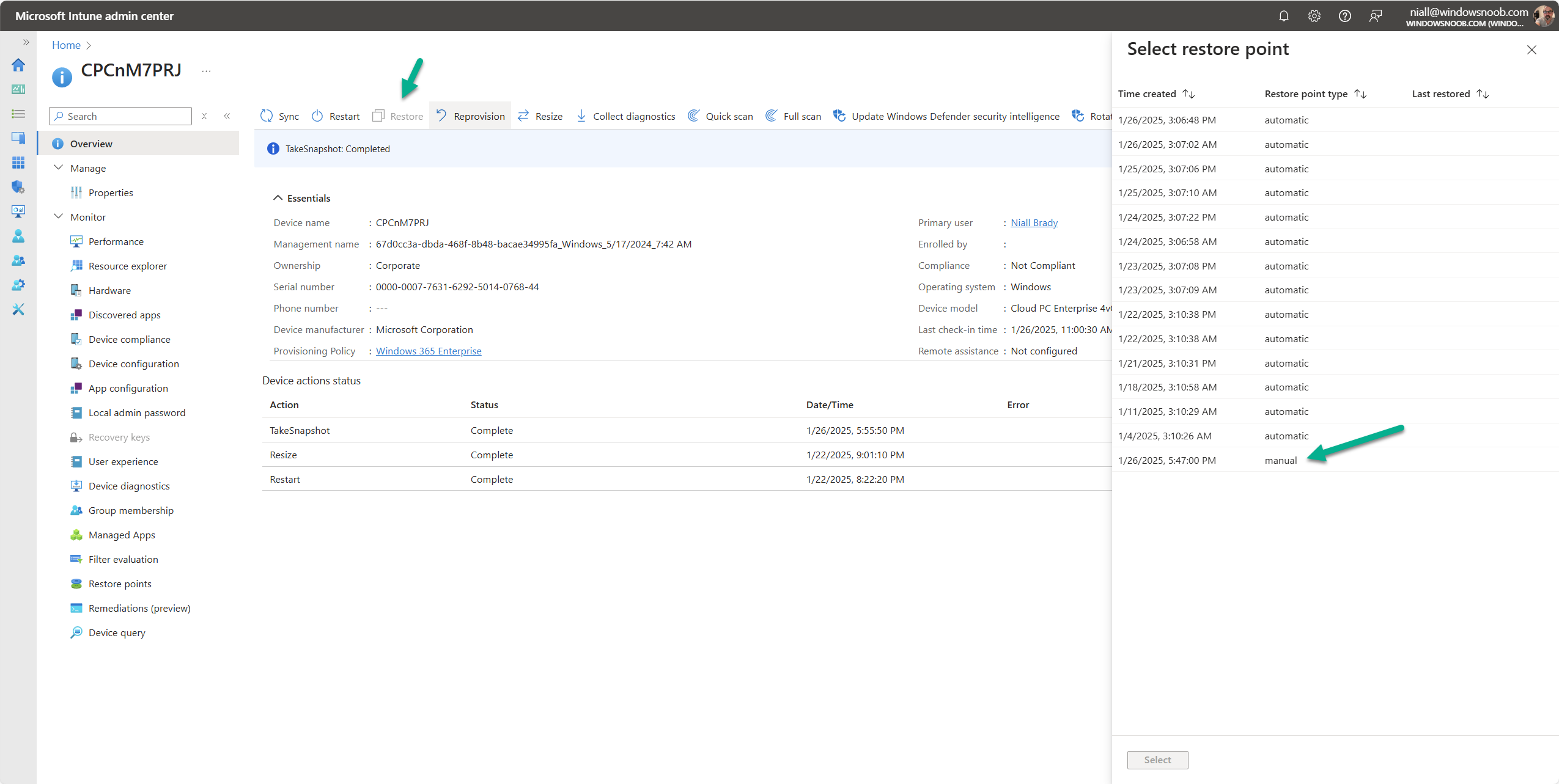1559x784 pixels.
Task: Open the Windows 365 Enterprise policy link
Action: click(429, 351)
